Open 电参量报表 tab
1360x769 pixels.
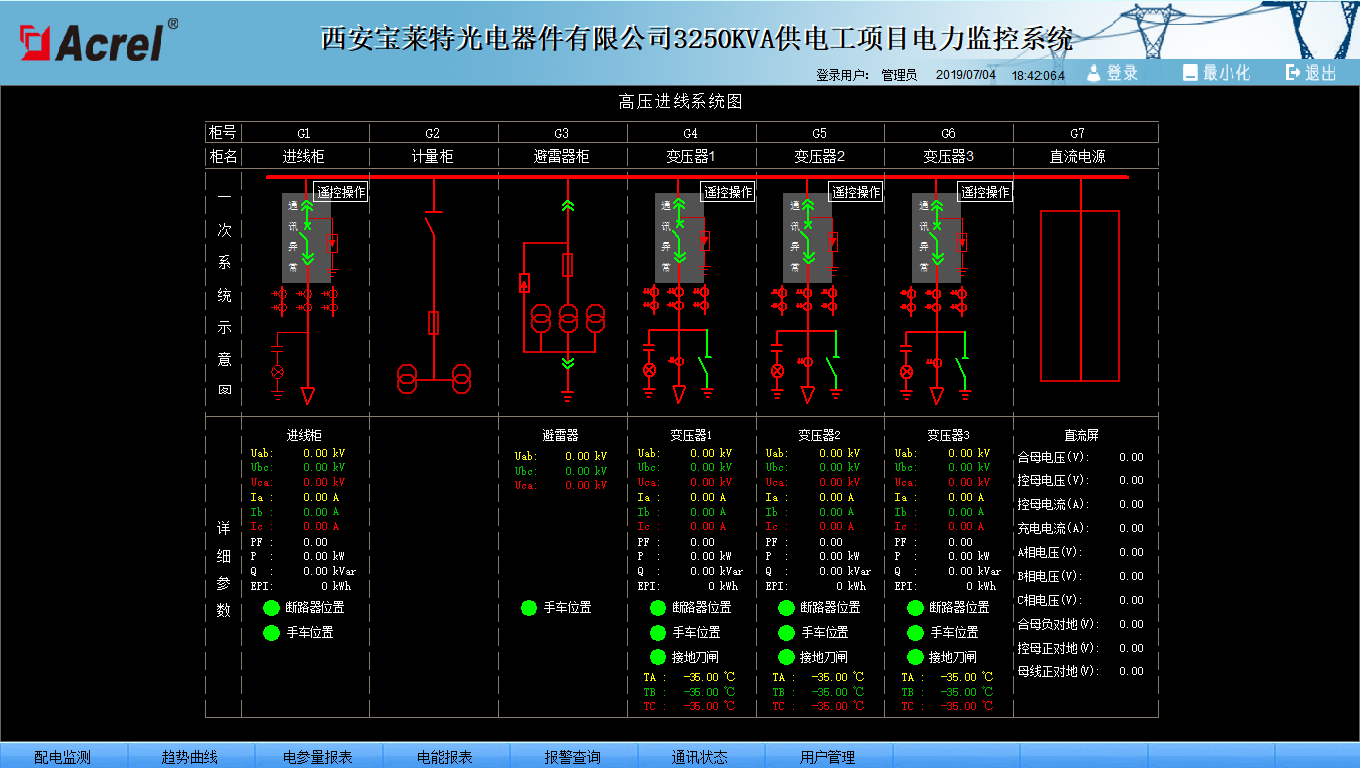click(318, 756)
